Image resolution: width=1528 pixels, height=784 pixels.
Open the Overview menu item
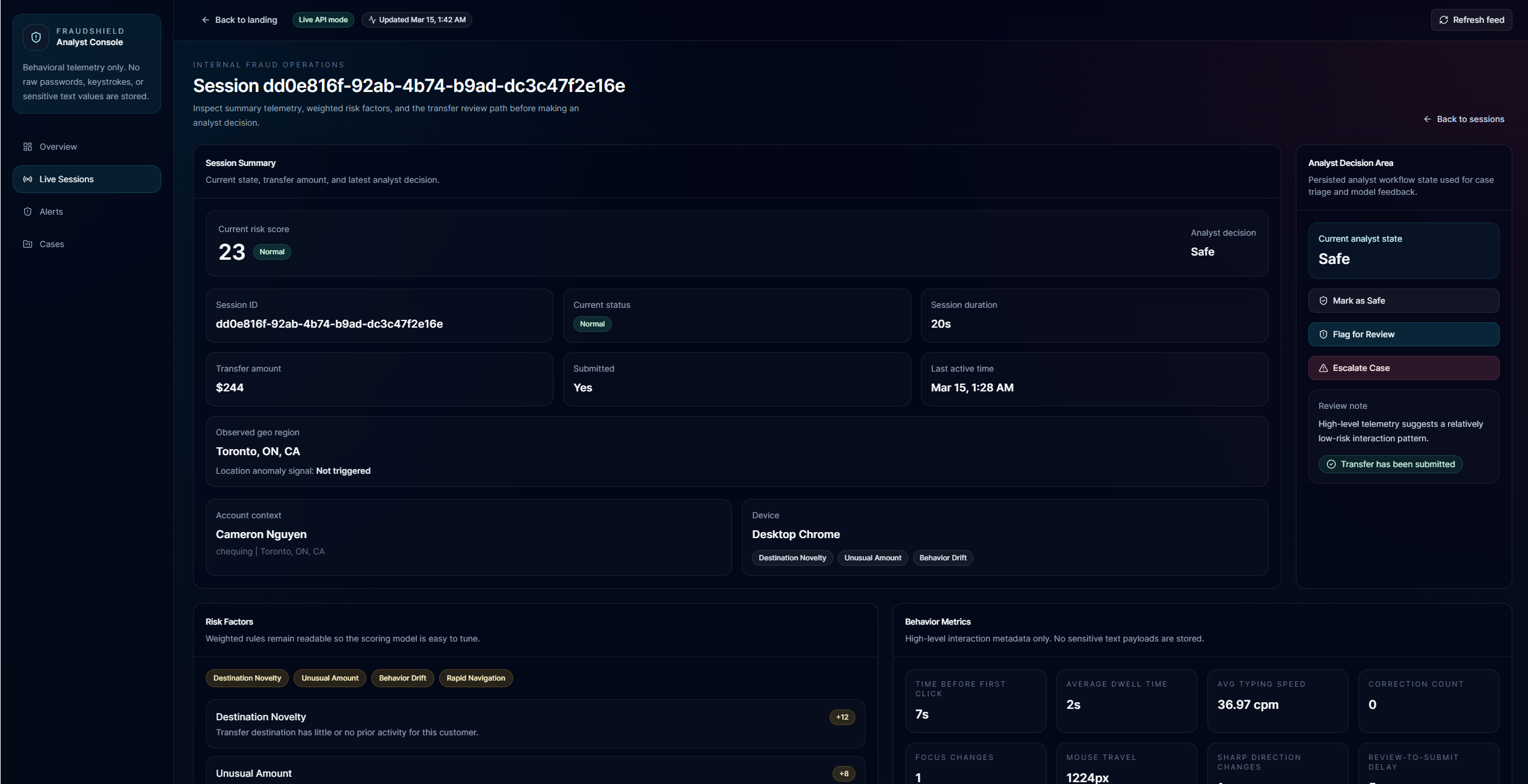(x=58, y=147)
